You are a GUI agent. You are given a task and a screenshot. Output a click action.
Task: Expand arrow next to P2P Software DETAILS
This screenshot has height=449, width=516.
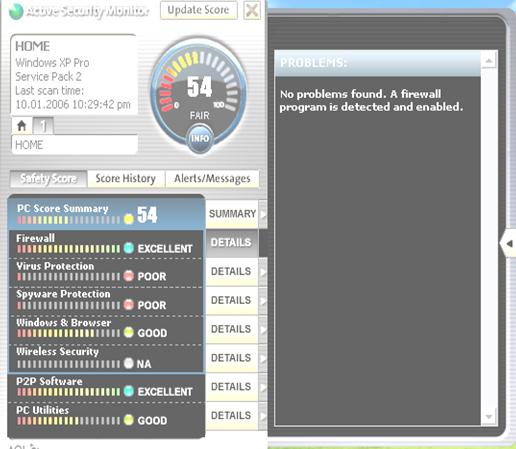263,387
